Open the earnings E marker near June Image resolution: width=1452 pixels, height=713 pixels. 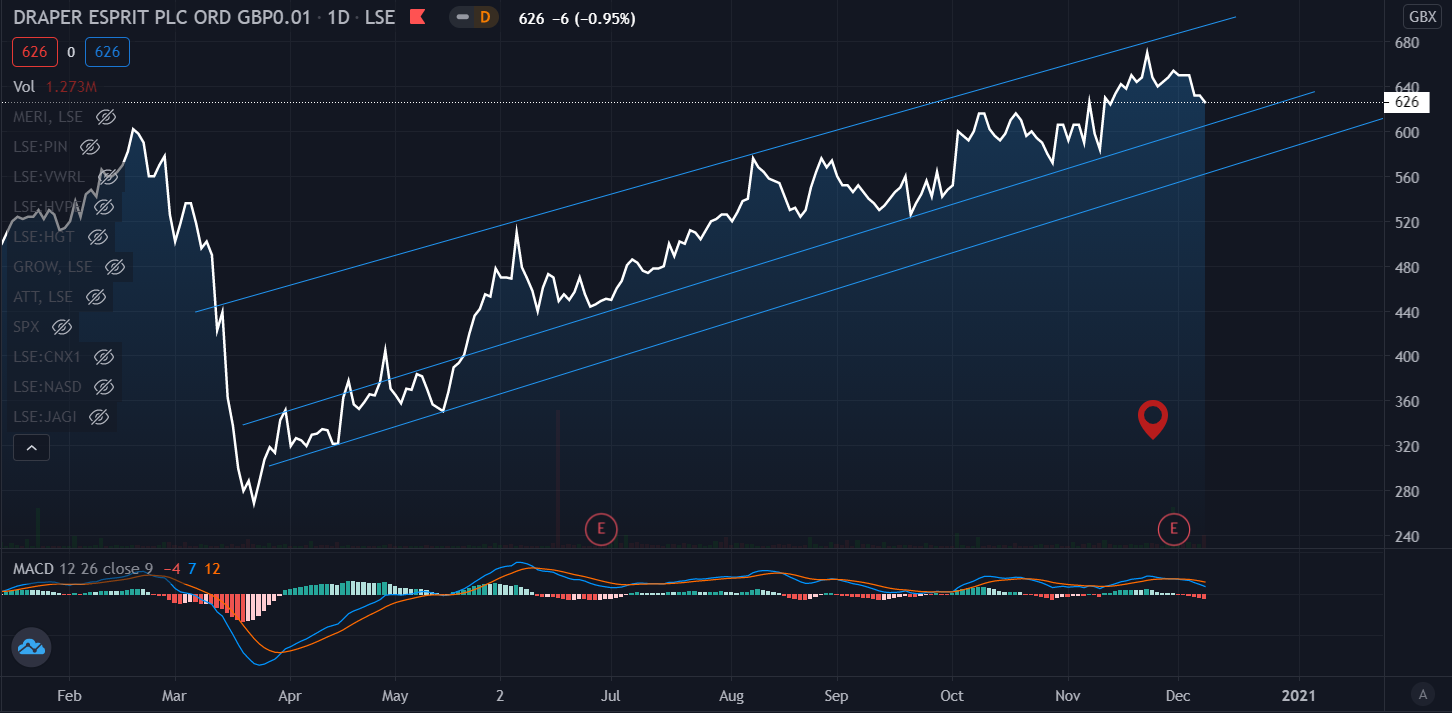click(601, 528)
